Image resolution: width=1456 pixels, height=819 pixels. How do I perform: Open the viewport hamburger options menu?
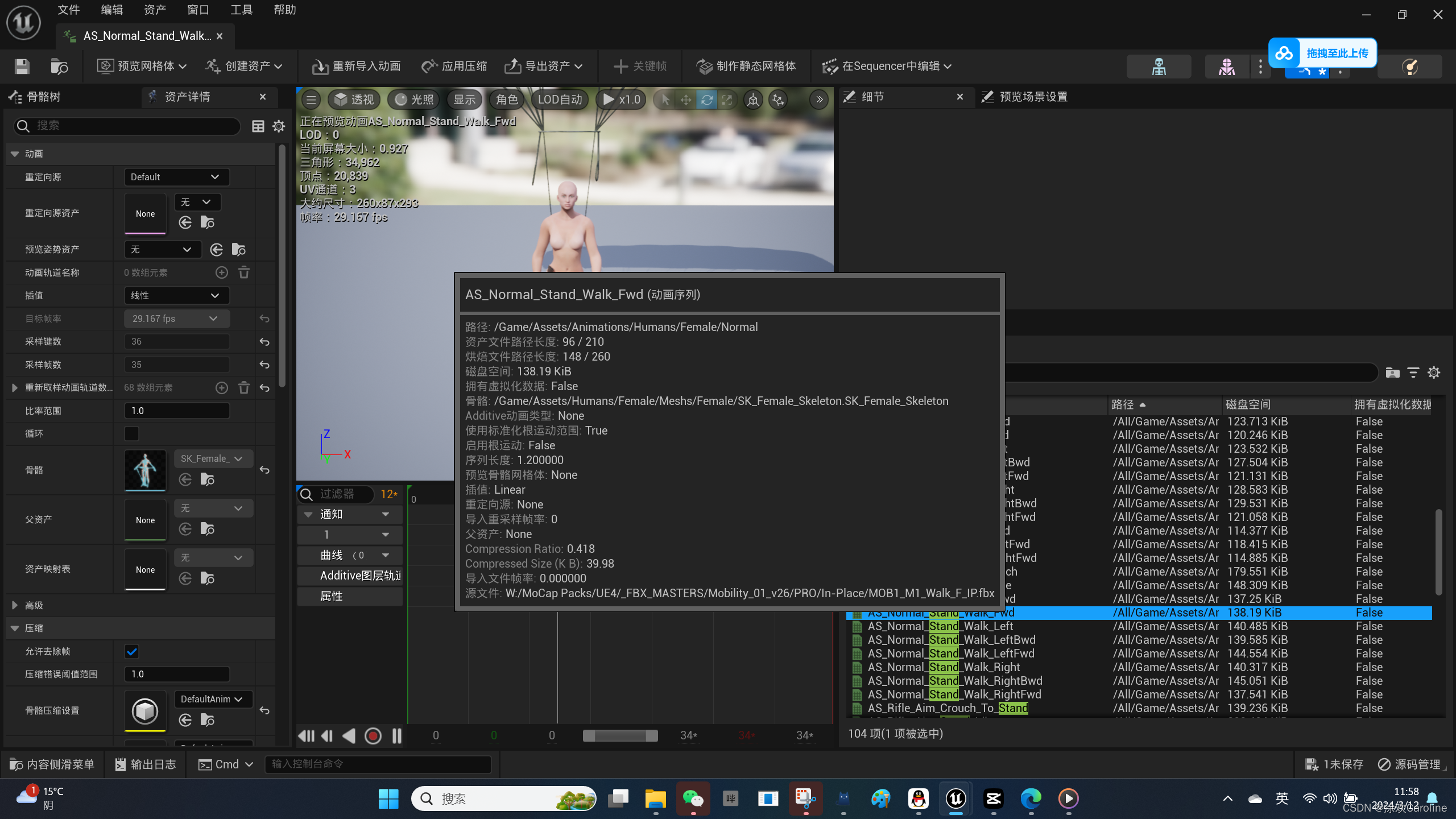point(311,100)
